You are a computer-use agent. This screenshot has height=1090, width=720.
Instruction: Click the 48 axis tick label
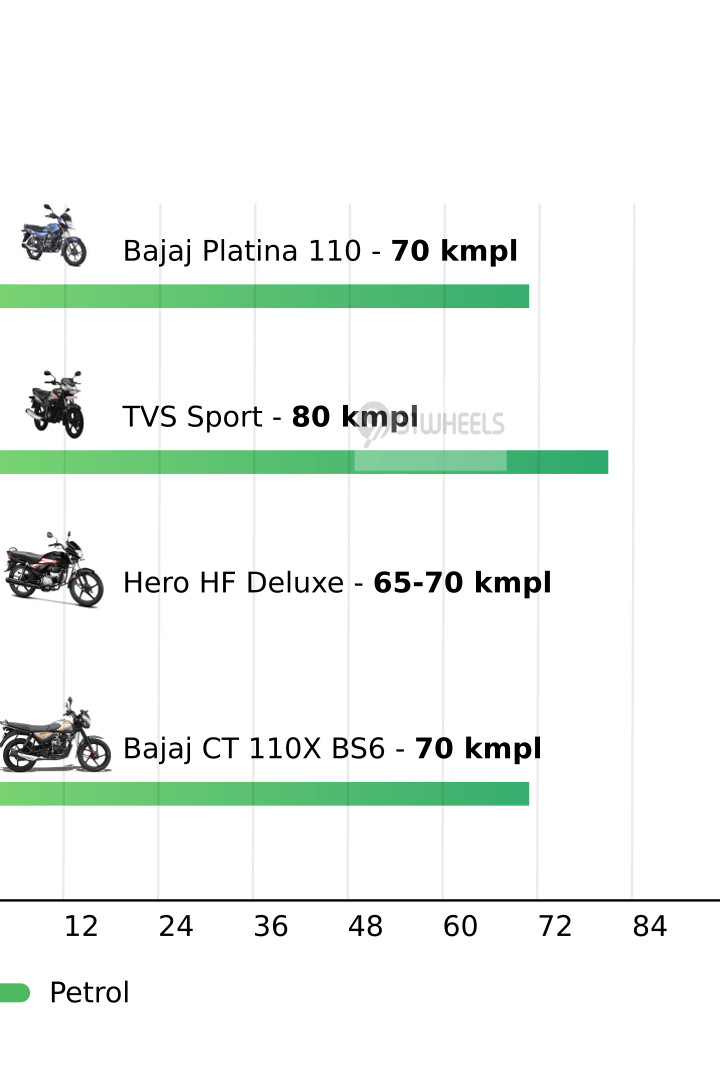tap(366, 927)
